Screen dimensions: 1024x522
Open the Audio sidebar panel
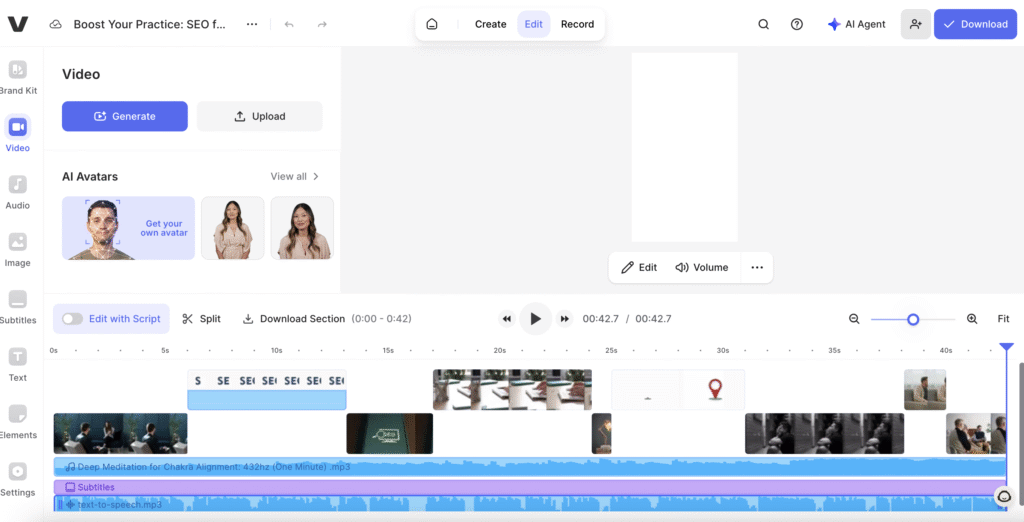(x=18, y=192)
